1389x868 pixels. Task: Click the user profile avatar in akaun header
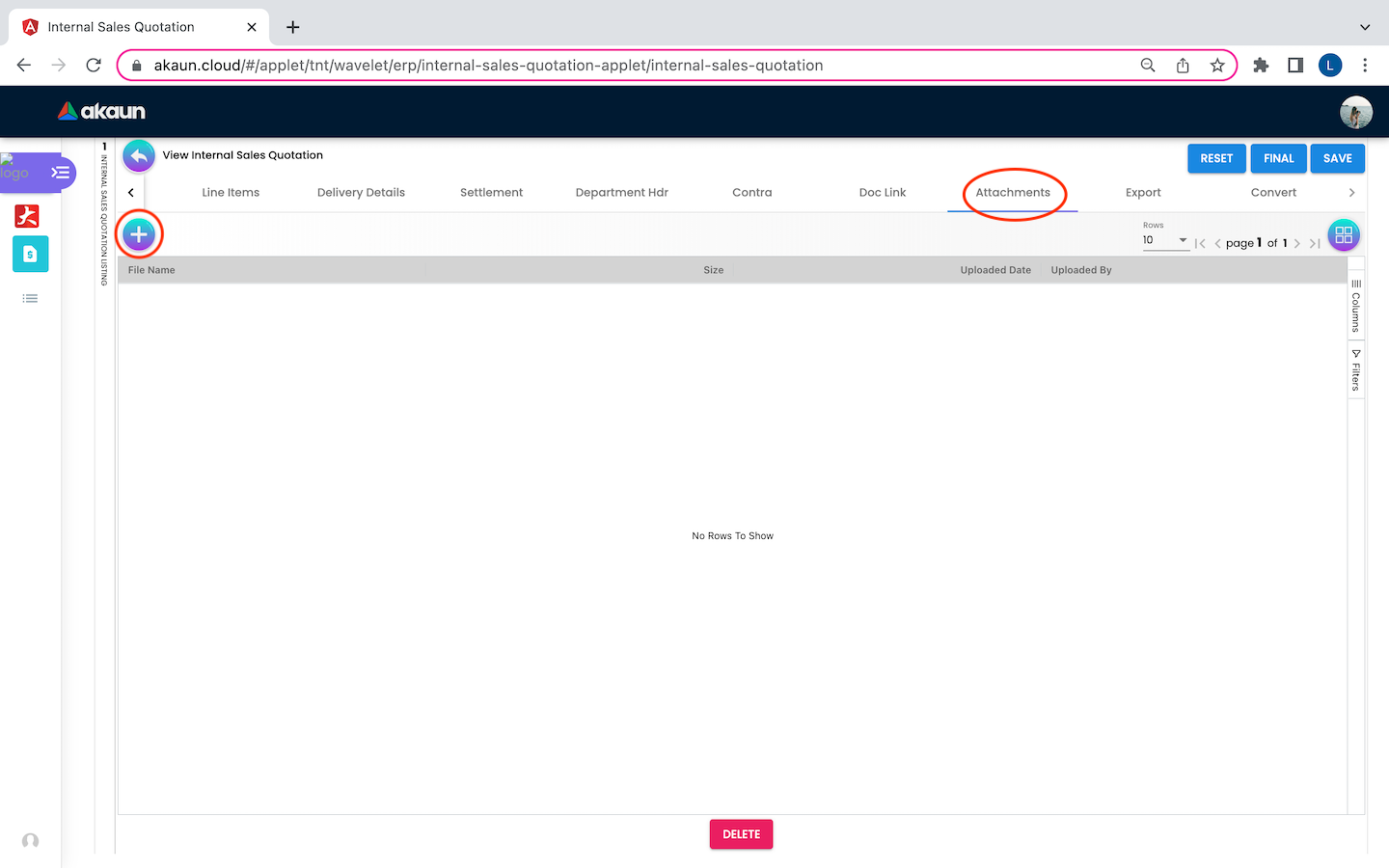tap(1356, 112)
